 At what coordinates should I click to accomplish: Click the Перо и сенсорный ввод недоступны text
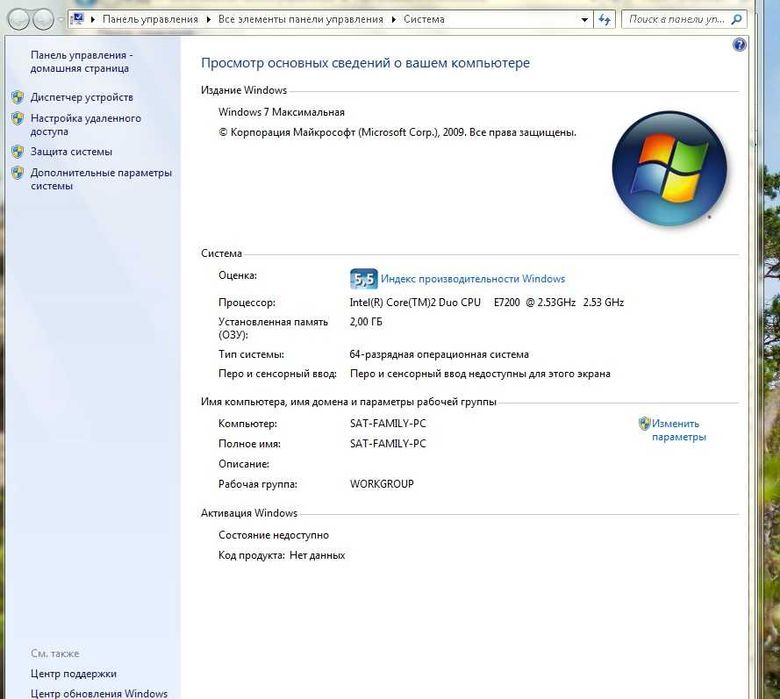click(480, 374)
